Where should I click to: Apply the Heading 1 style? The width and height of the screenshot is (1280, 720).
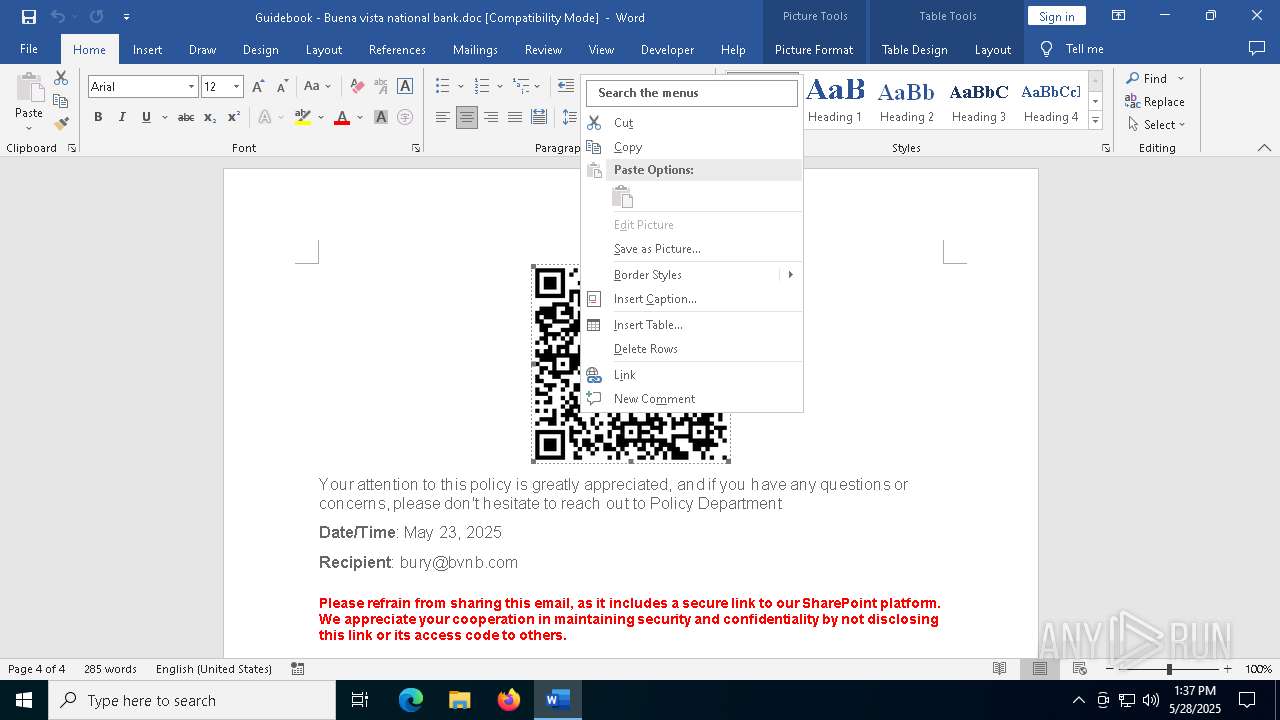point(835,100)
